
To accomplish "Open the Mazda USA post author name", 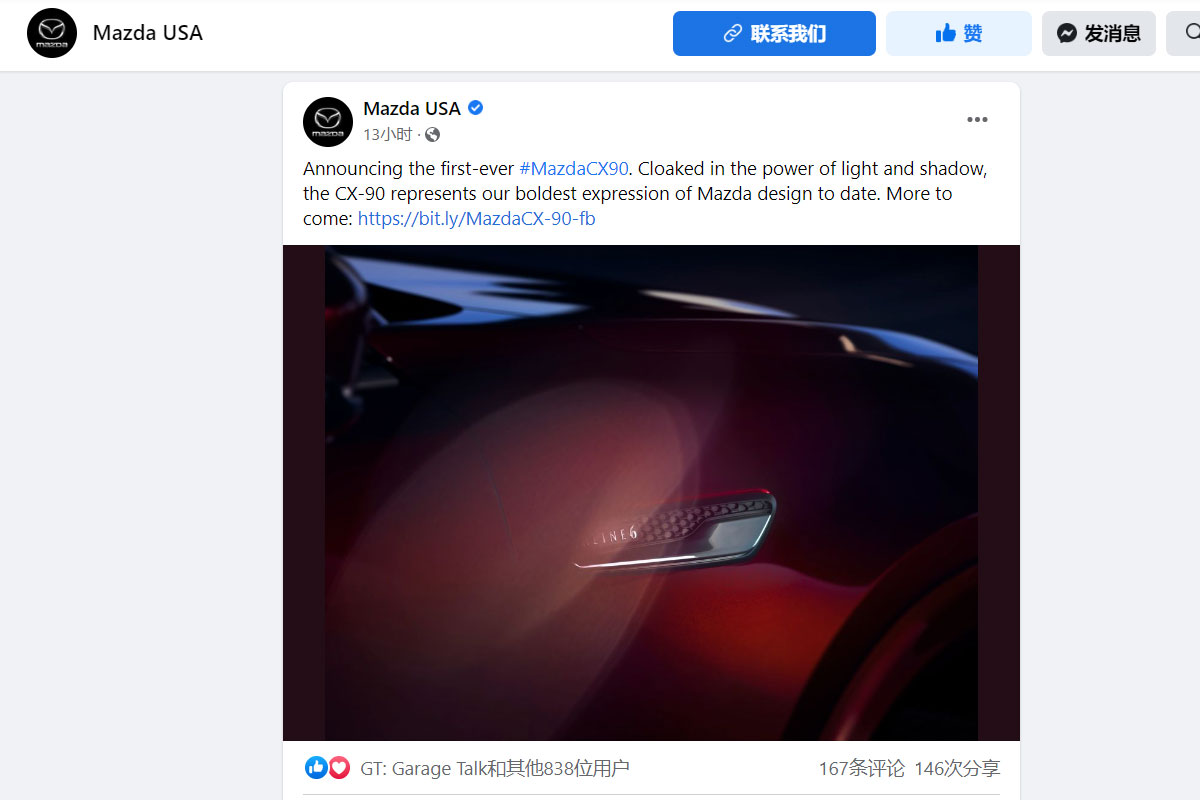I will (412, 108).
